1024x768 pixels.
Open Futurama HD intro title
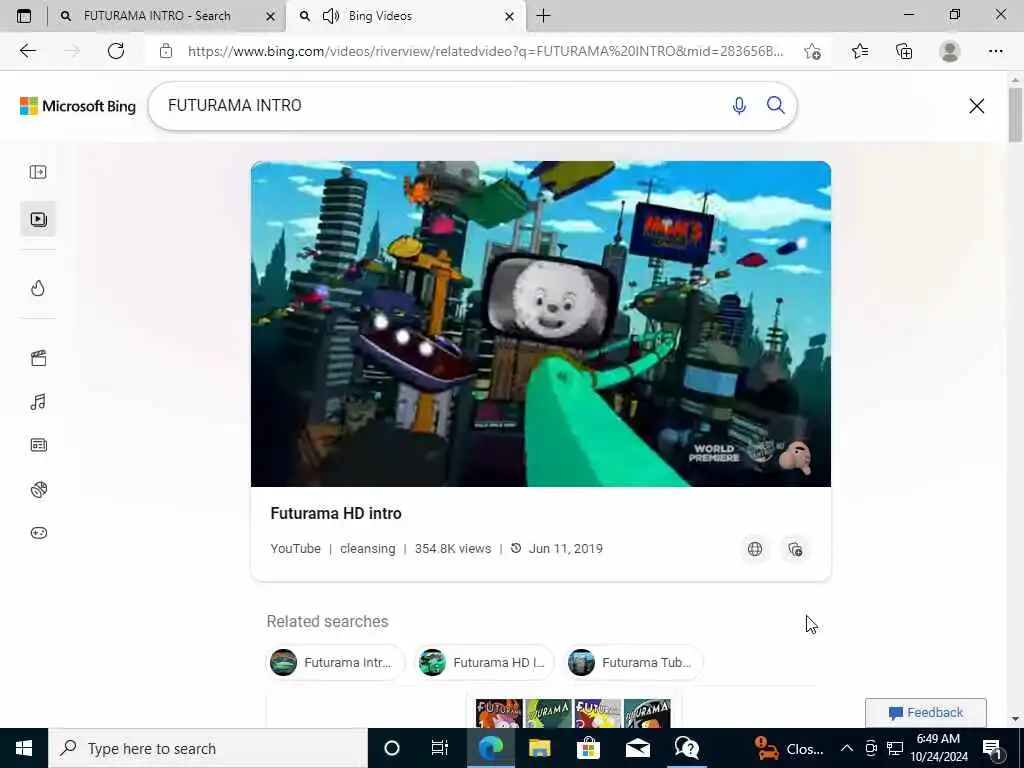pos(336,513)
